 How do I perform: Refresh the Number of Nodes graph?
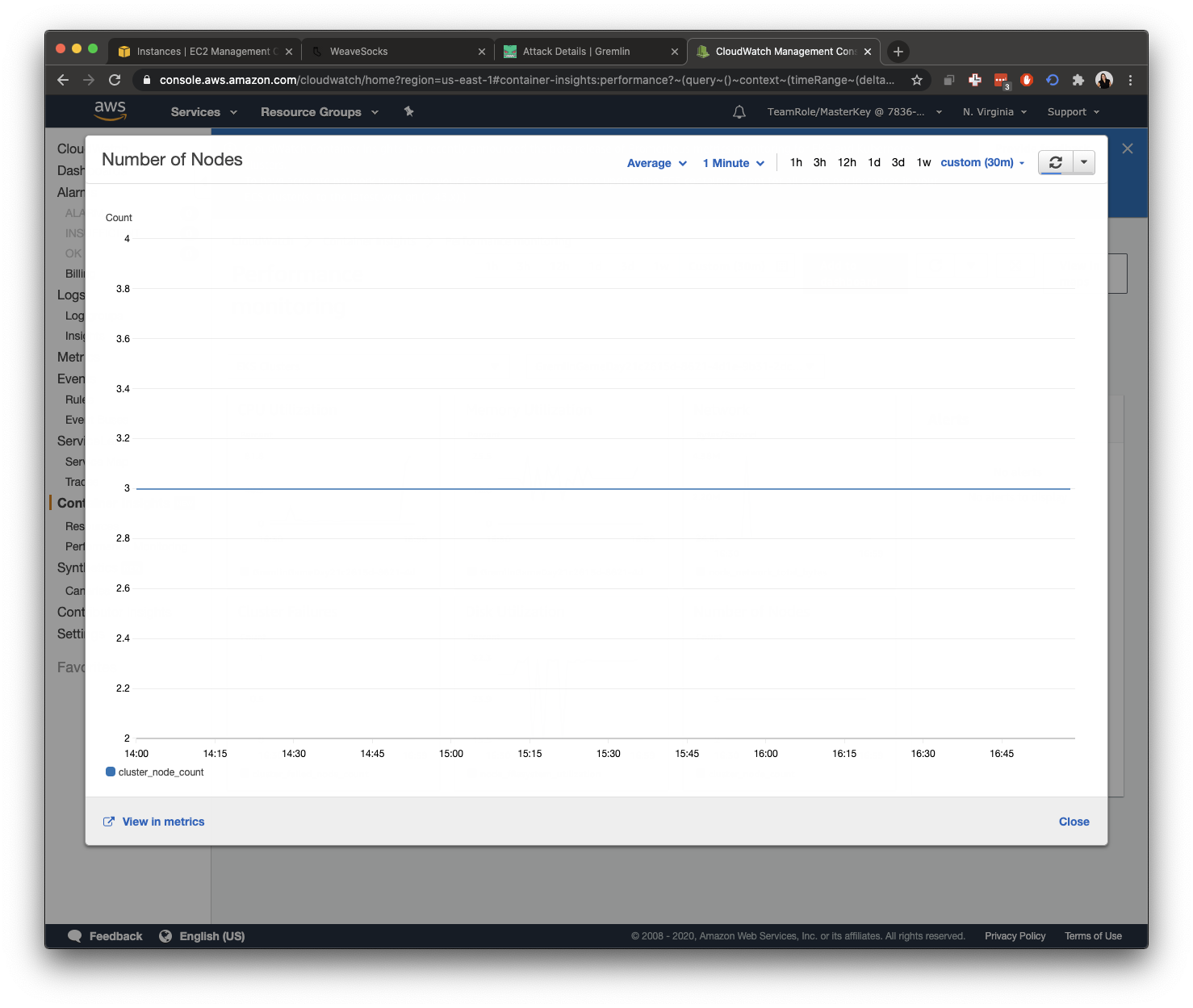(x=1055, y=162)
